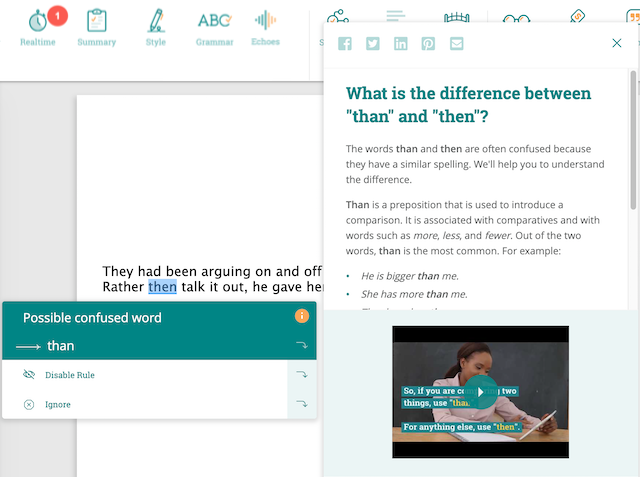Click the heading 'What is the difference between'
The width and height of the screenshot is (640, 477).
pyautogui.click(x=468, y=93)
